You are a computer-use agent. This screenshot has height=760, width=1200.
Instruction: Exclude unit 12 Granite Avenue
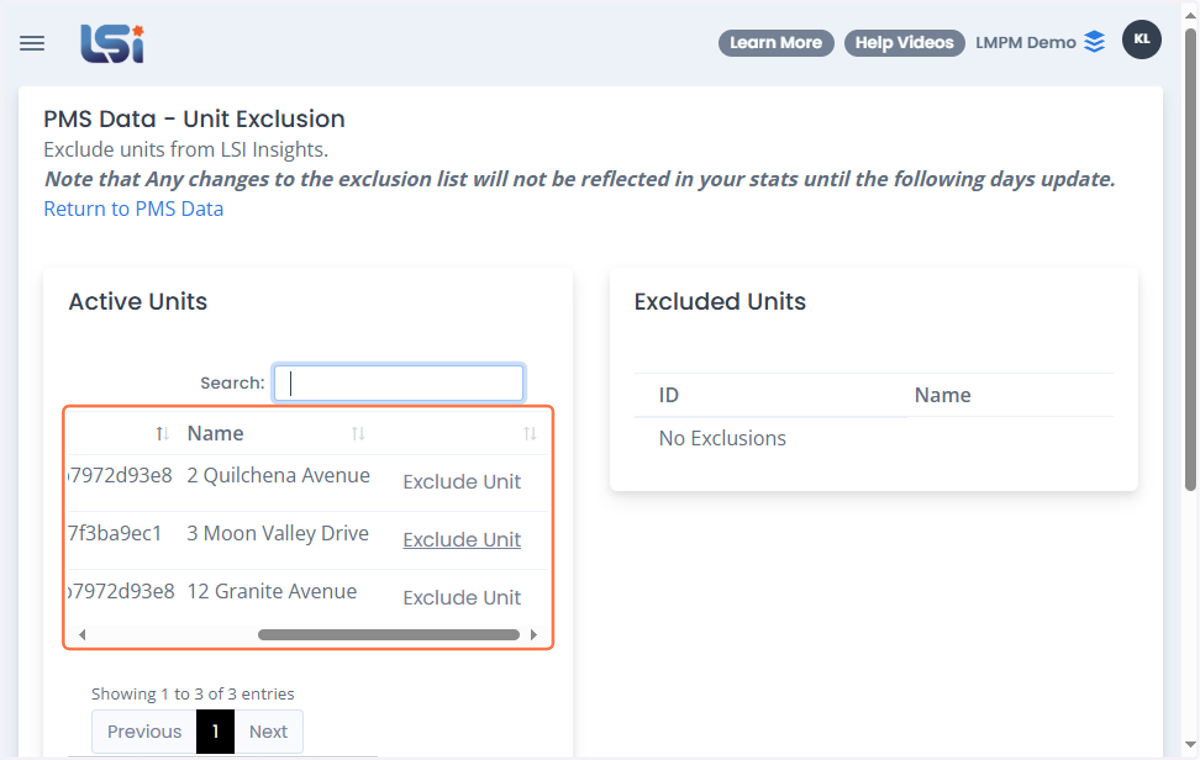[462, 598]
